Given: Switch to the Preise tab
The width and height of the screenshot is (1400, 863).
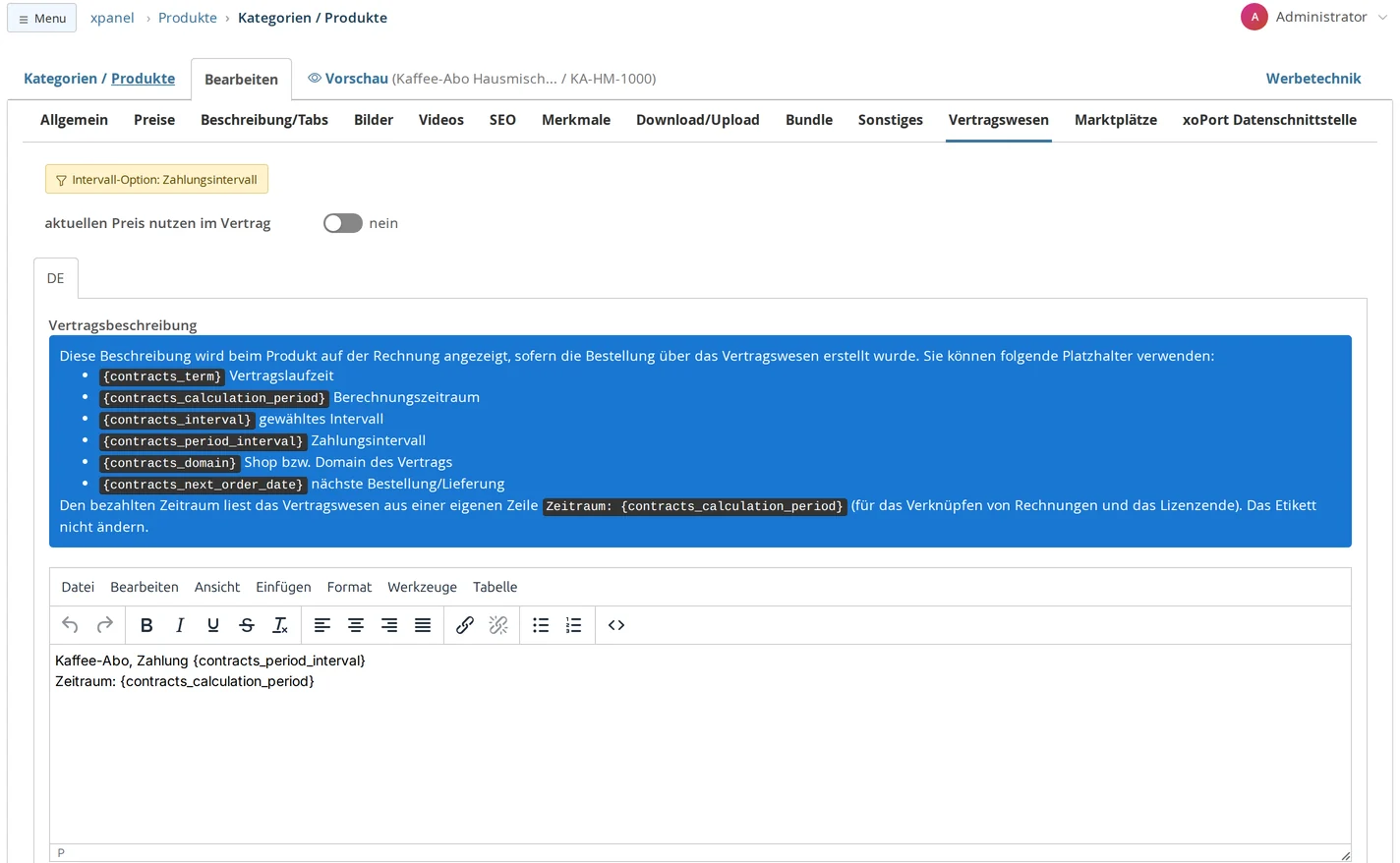Looking at the screenshot, I should pos(154,120).
